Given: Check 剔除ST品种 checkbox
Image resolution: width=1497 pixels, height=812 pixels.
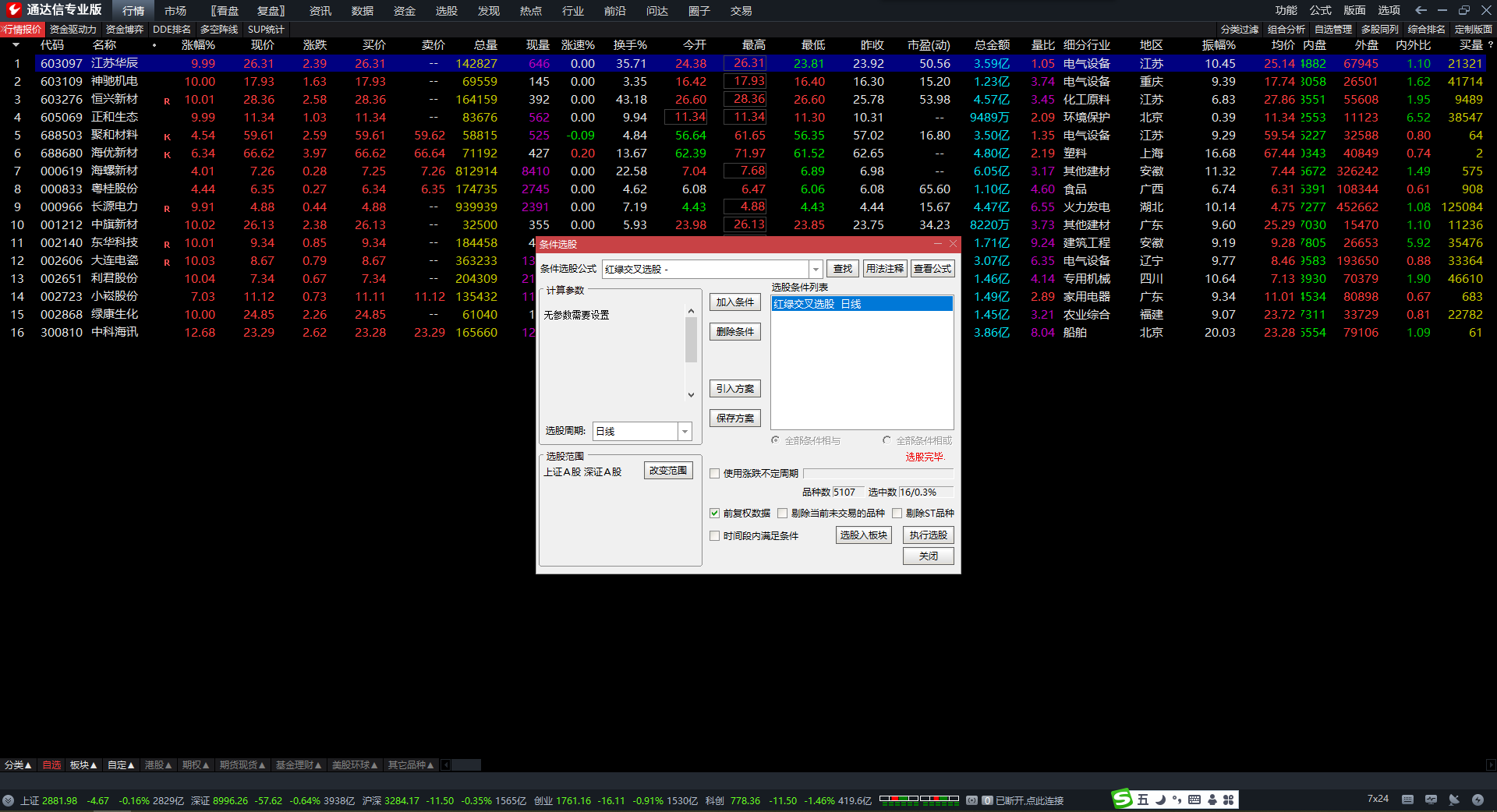Looking at the screenshot, I should [897, 513].
